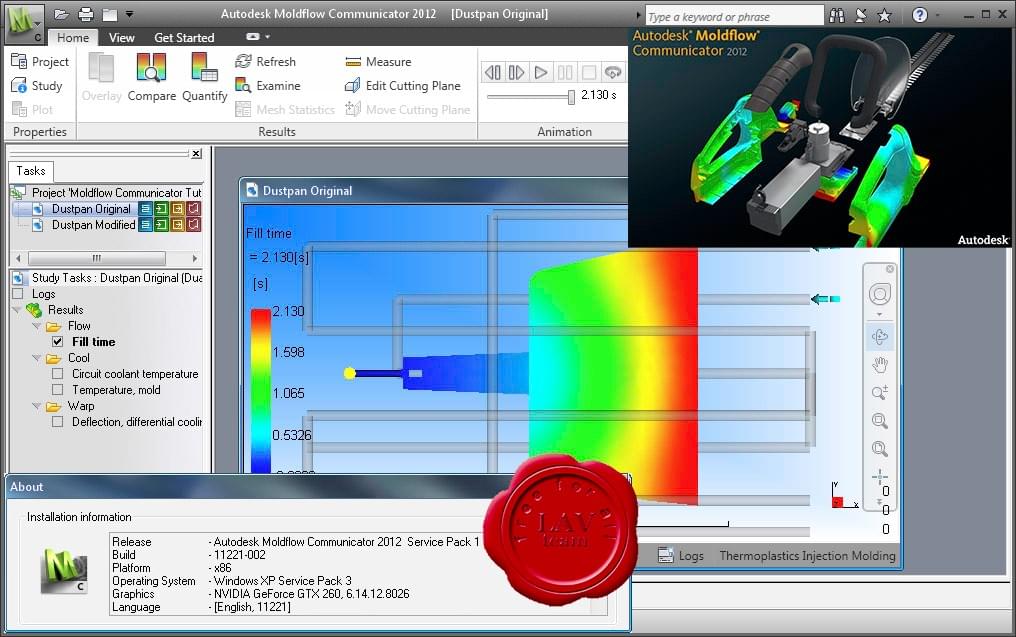Click the green icon beside Dustpan Modified
The image size is (1016, 637).
(x=161, y=225)
